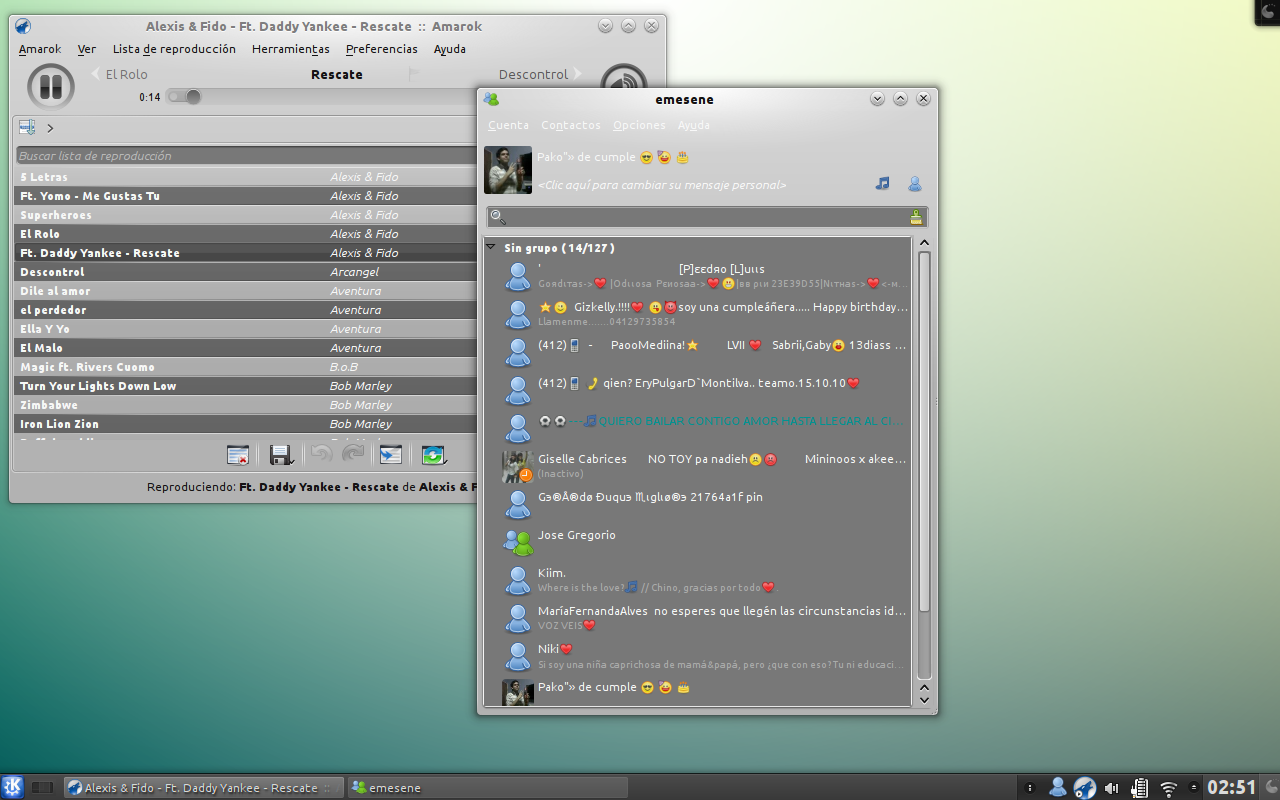Open the emesene Ayuda menu
This screenshot has height=800, width=1280.
(x=694, y=125)
